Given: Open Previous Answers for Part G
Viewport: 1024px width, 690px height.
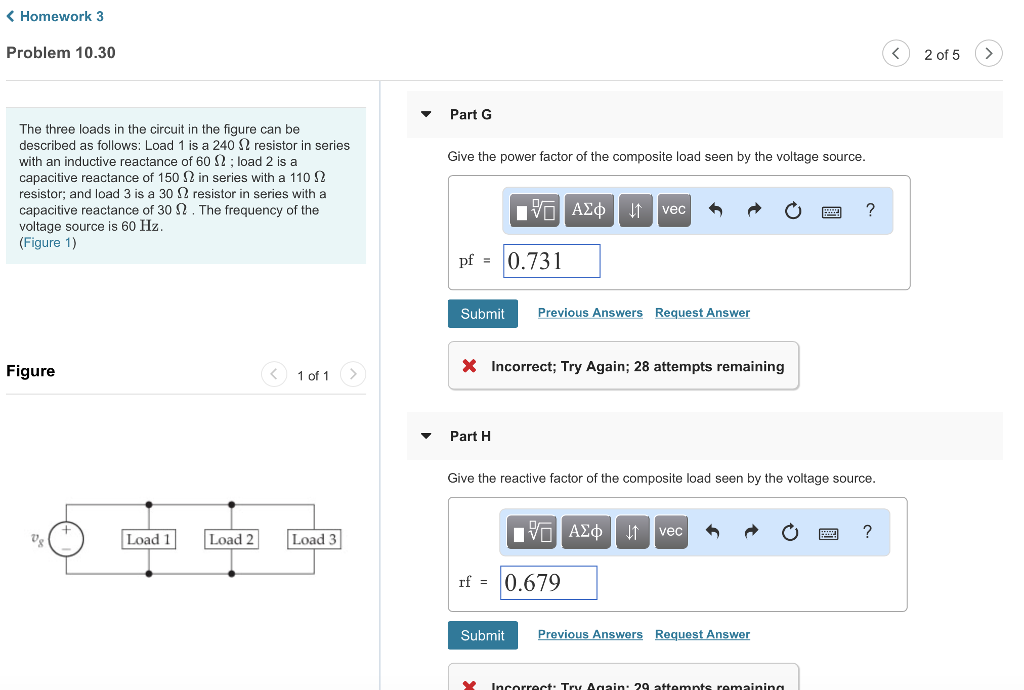Looking at the screenshot, I should coord(590,313).
